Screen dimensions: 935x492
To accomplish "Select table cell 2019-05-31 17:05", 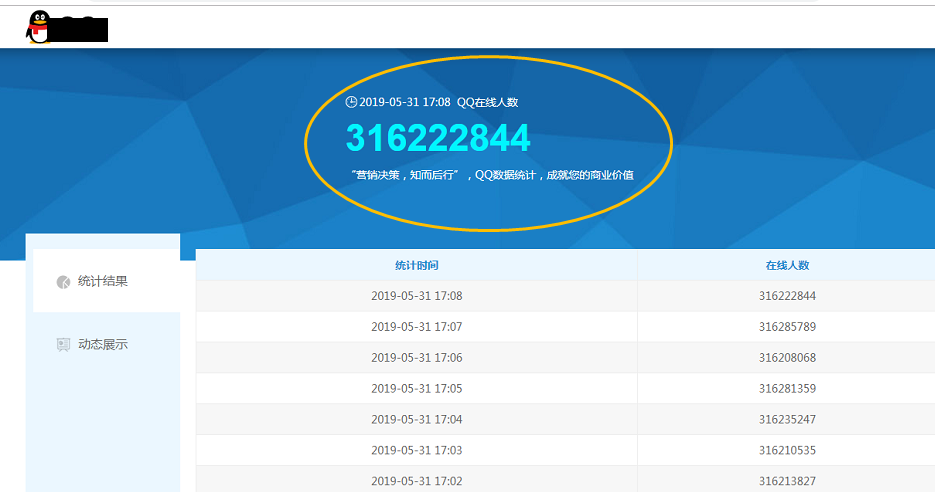I will (417, 389).
